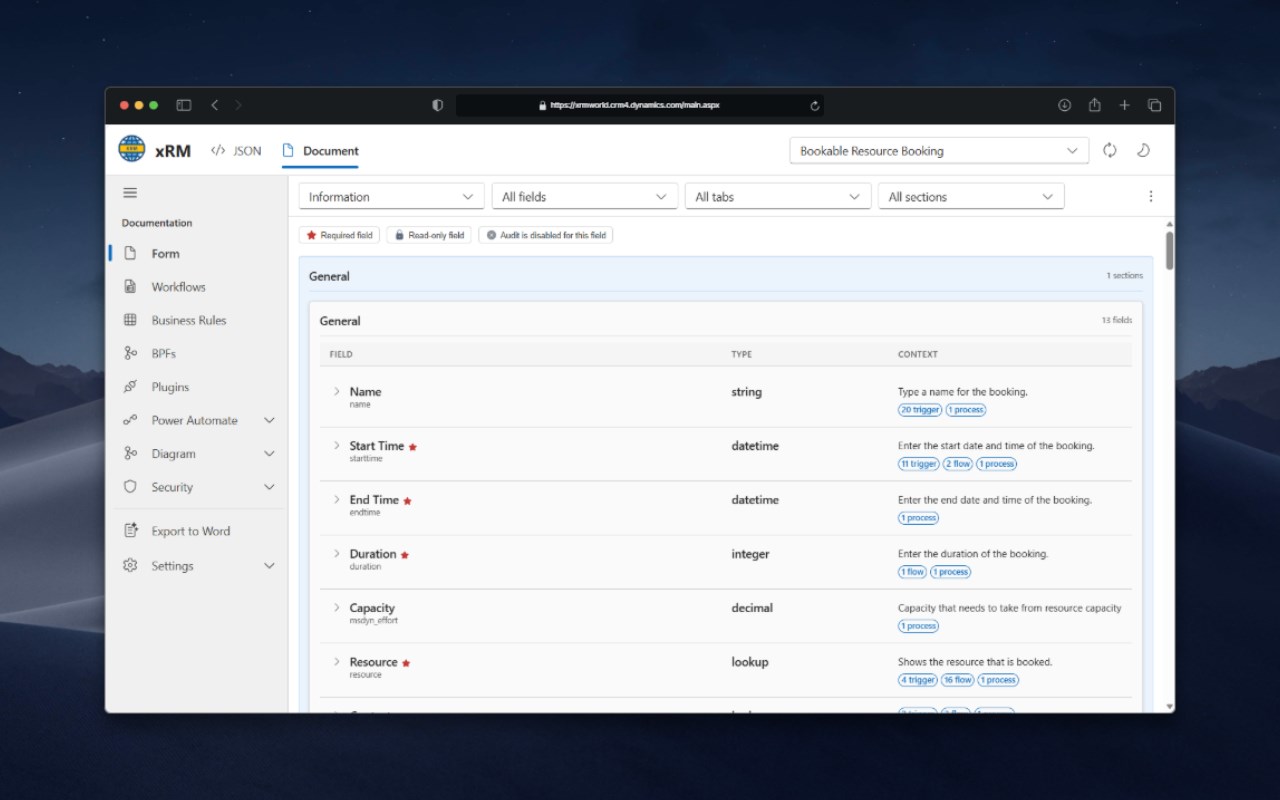This screenshot has width=1280, height=800.
Task: Click the CONTEXT column header
Action: (x=918, y=354)
